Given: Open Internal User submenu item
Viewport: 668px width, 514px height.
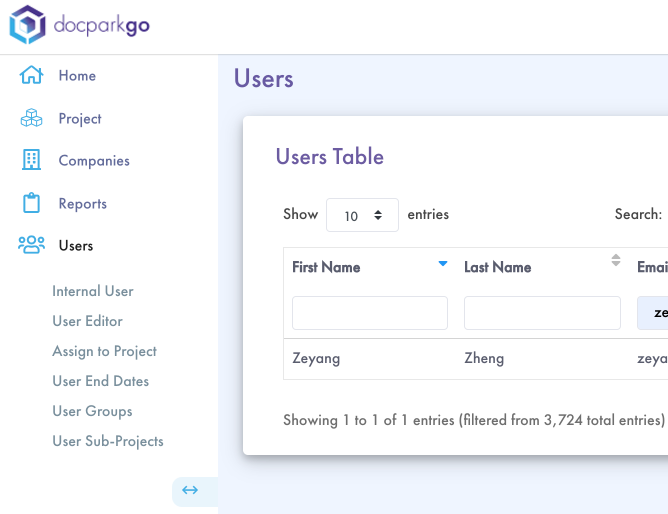Looking at the screenshot, I should (93, 291).
